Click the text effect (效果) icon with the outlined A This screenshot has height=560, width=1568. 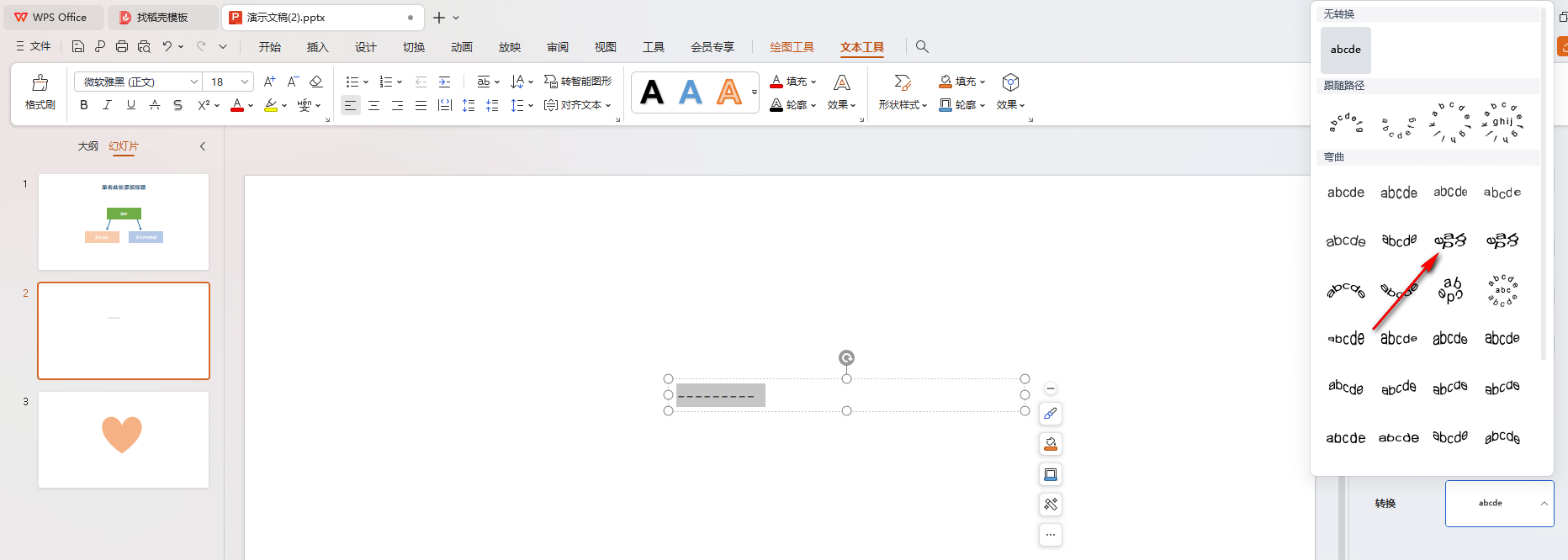pyautogui.click(x=841, y=82)
